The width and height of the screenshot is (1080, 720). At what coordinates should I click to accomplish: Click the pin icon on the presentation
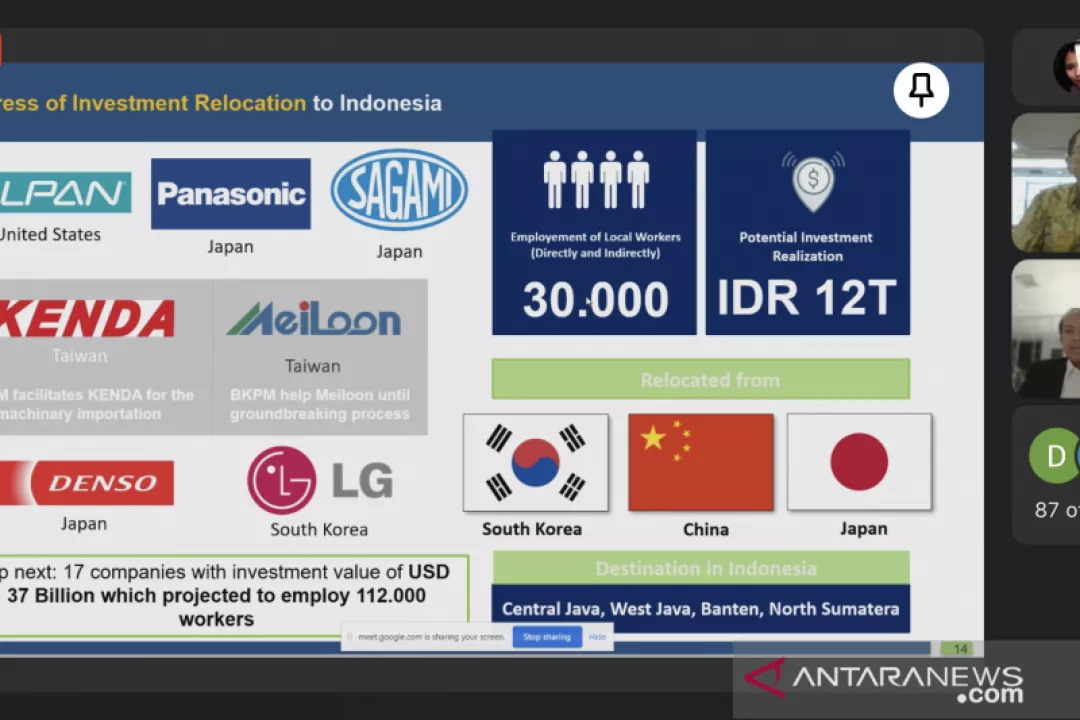(x=921, y=90)
